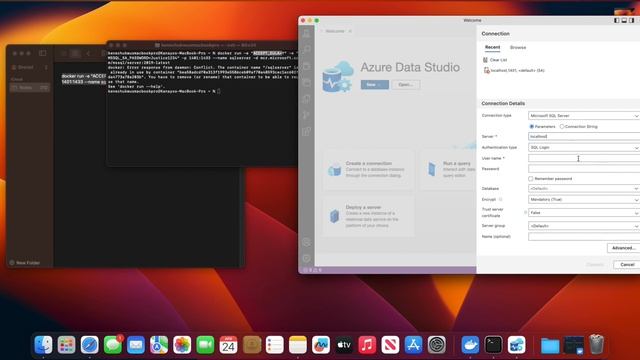640x360 pixels.
Task: Open the Connections view in the activity bar
Action: tap(306, 34)
